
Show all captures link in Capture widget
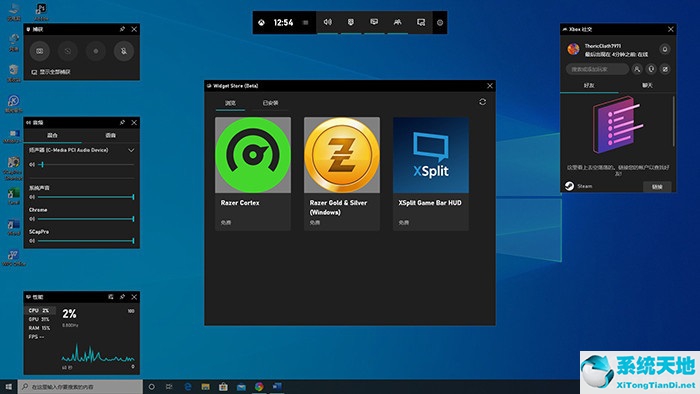(51, 72)
